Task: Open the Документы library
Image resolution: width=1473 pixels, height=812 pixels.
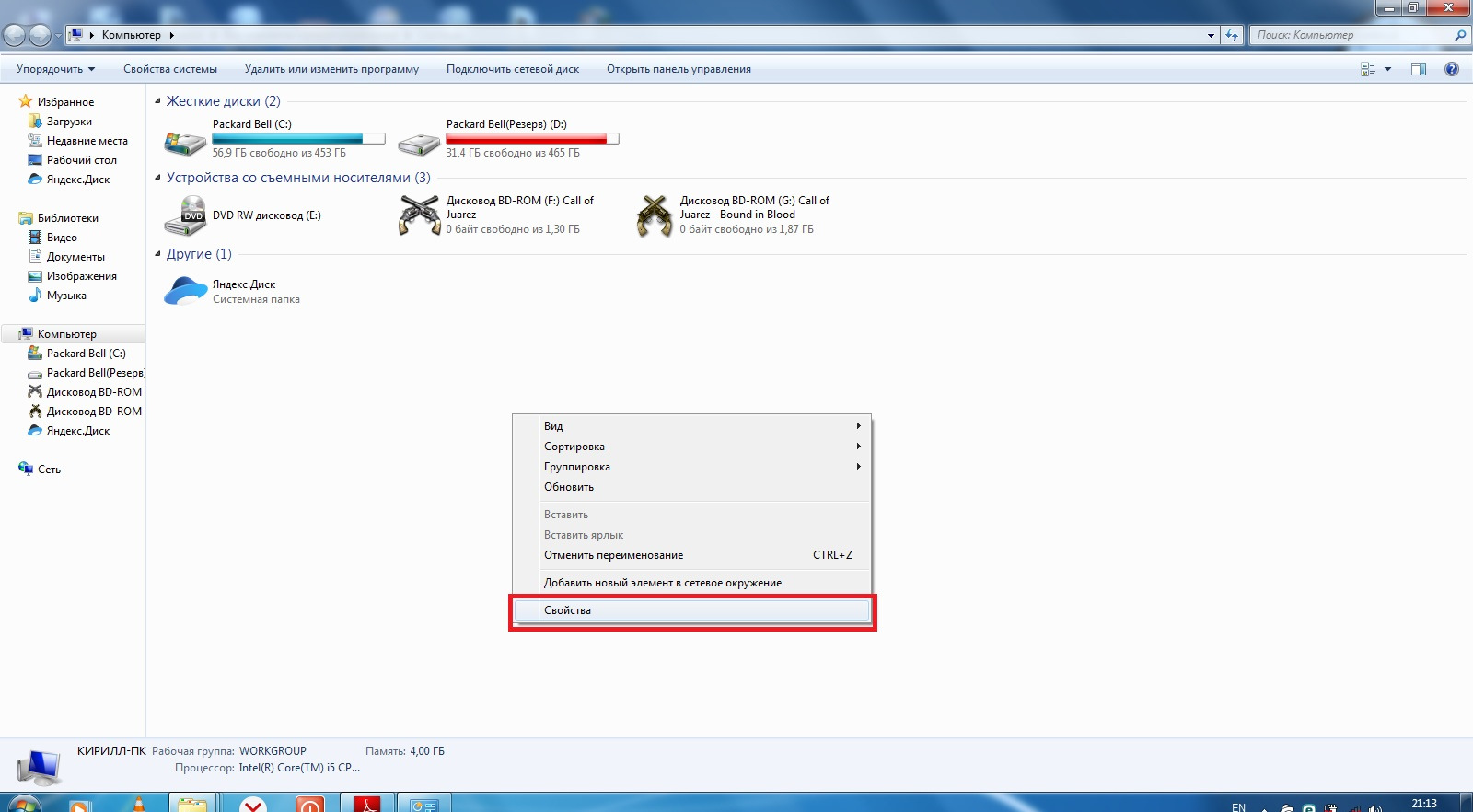Action: (75, 257)
